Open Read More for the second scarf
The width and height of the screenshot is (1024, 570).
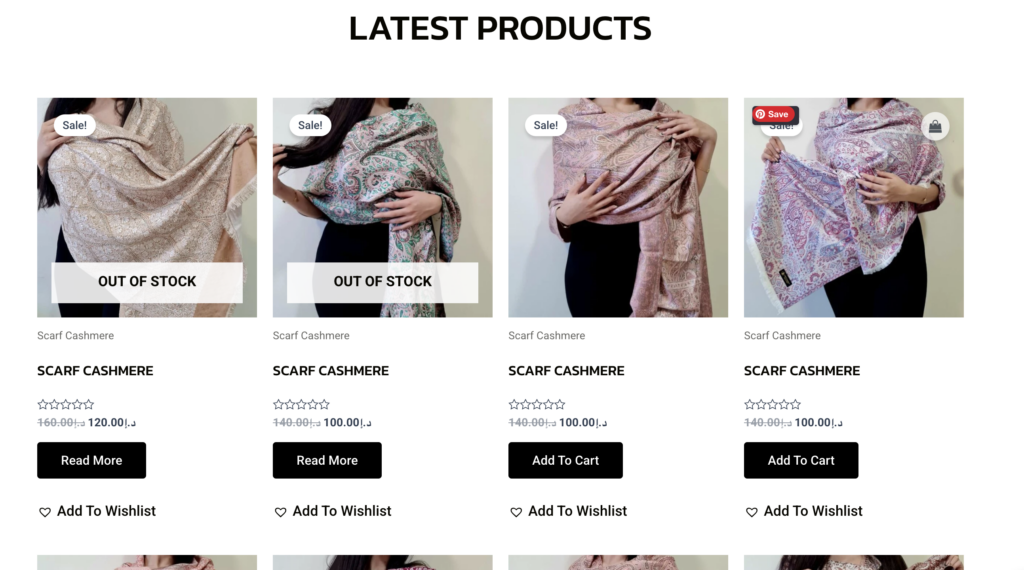pos(327,460)
